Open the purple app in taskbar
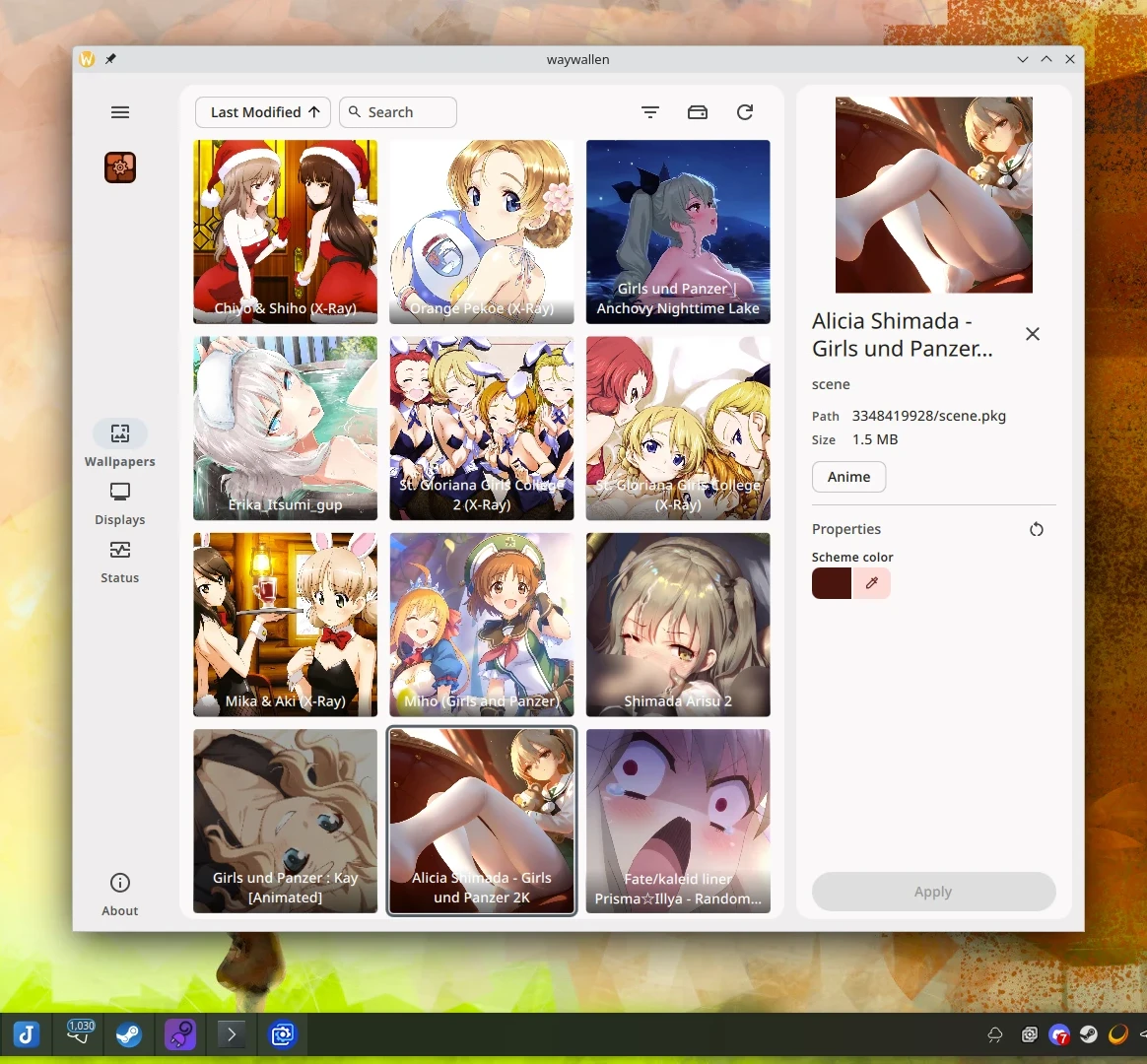Image resolution: width=1147 pixels, height=1064 pixels. coord(180,1034)
